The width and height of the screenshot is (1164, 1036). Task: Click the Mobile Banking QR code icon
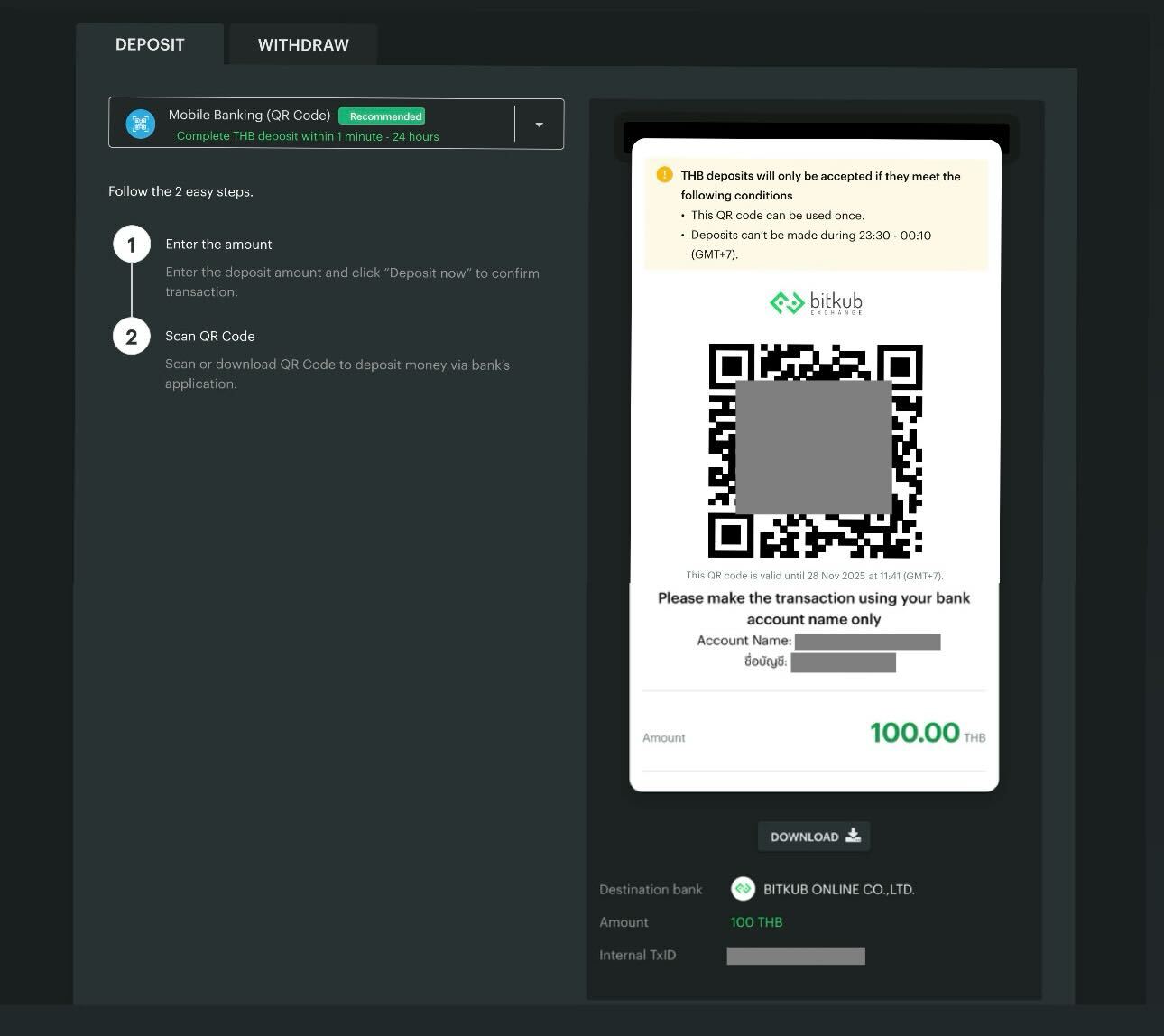[140, 124]
